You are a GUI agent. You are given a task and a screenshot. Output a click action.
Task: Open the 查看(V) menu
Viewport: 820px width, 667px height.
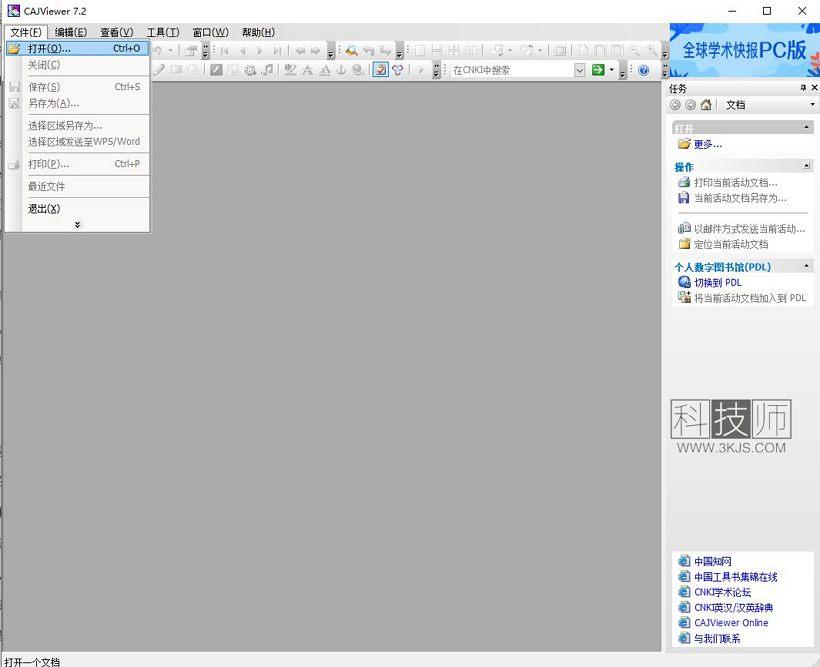117,32
